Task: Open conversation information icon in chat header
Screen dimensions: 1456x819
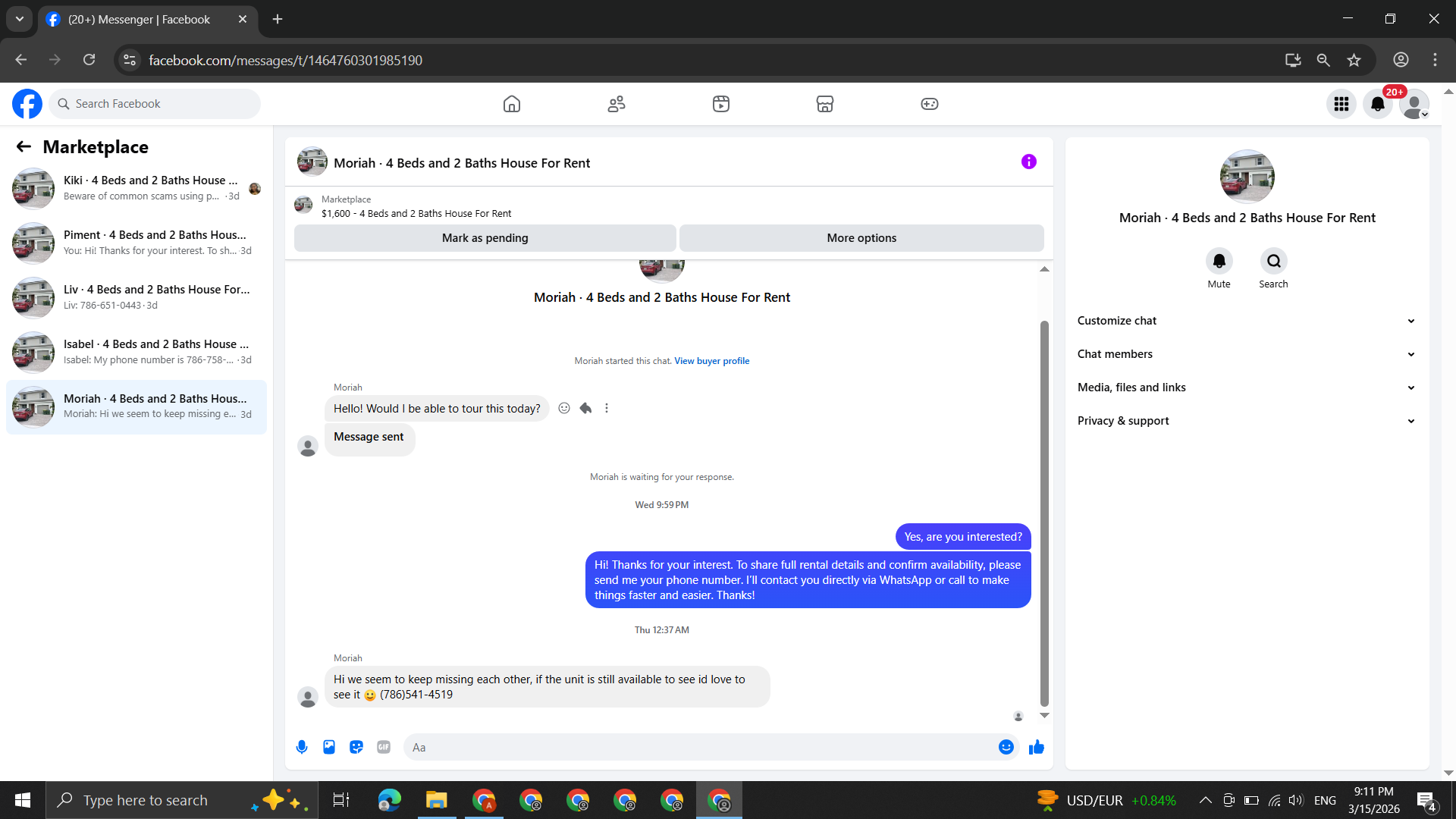Action: [x=1029, y=162]
